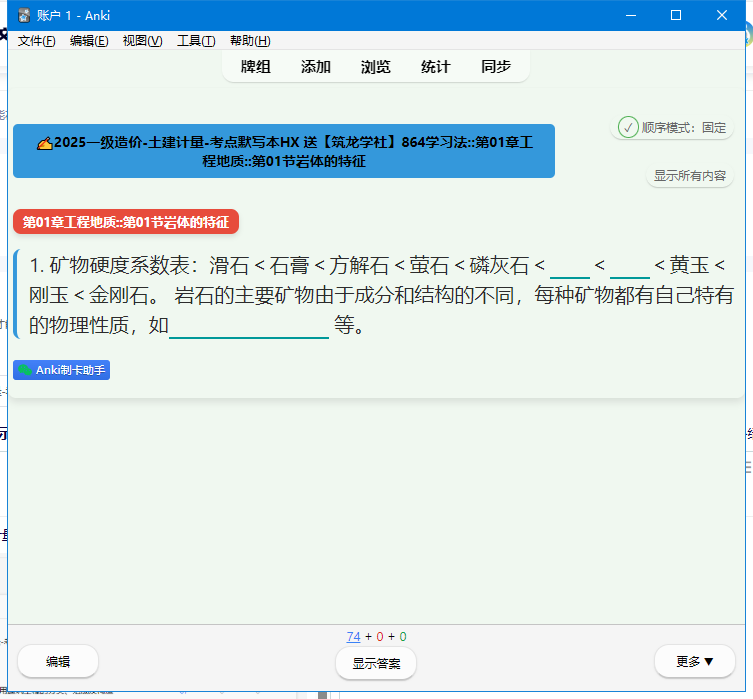Click the blue deck title banner
Image resolution: width=753 pixels, height=699 pixels.
coord(284,151)
